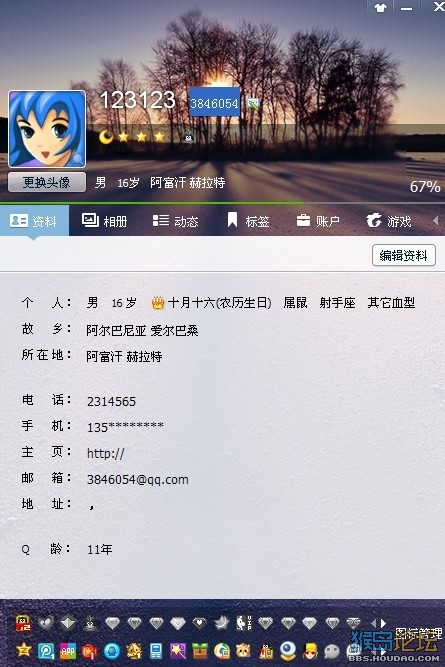The height and width of the screenshot is (667, 445).
Task: Go to the 账户 tab
Action: click(318, 220)
